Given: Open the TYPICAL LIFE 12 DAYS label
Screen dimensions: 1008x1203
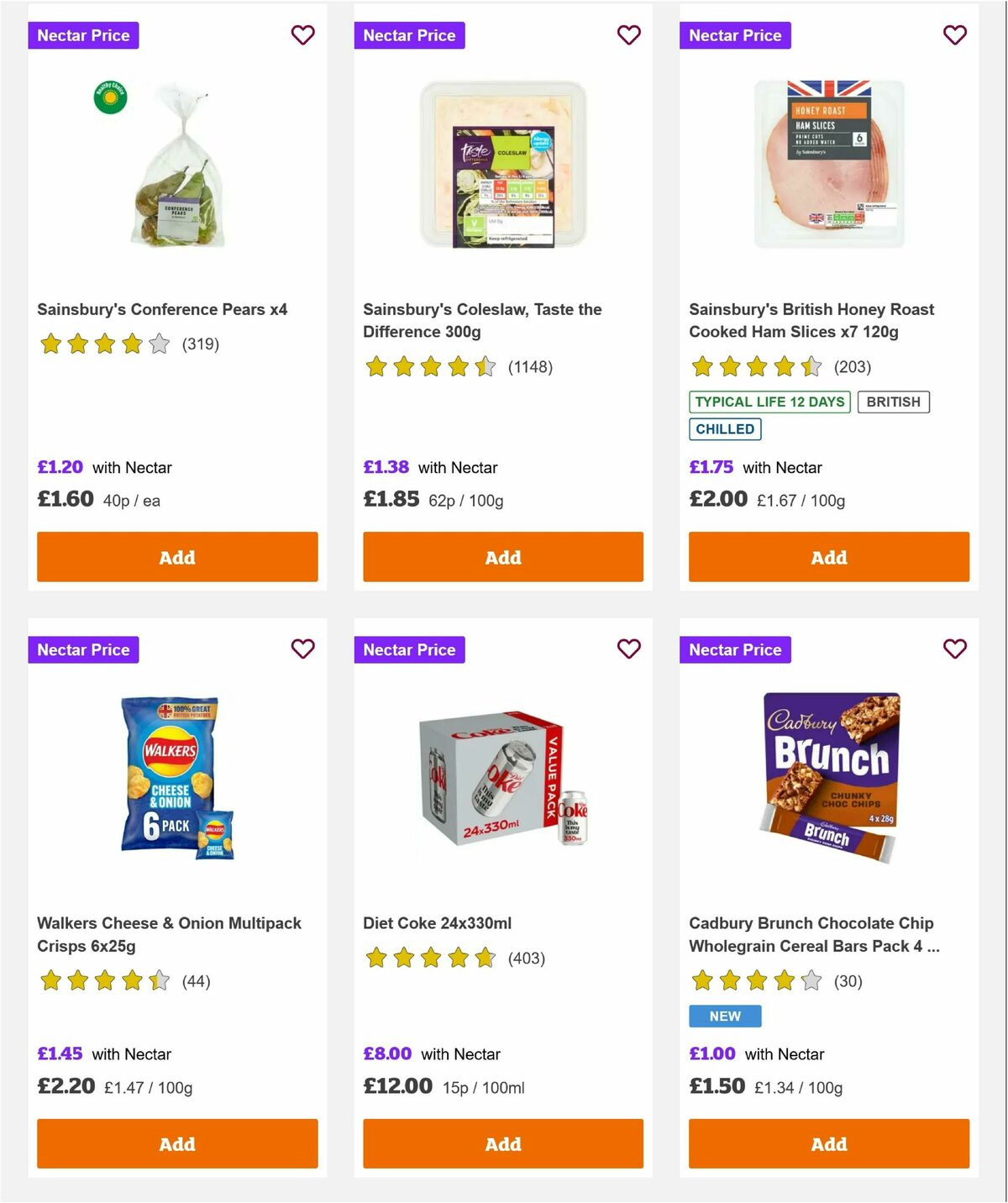Looking at the screenshot, I should point(769,402).
